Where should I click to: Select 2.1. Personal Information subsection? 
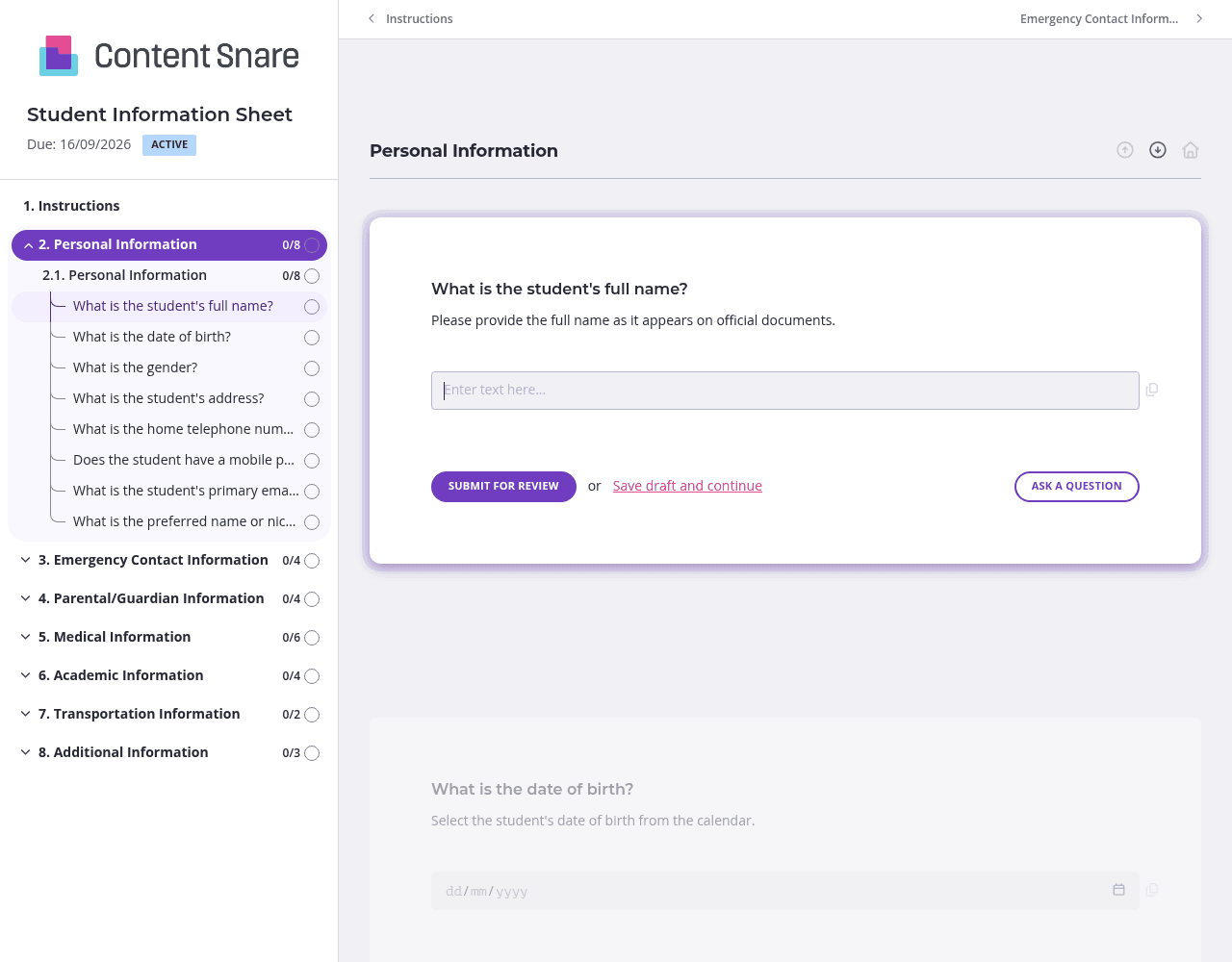(x=124, y=275)
